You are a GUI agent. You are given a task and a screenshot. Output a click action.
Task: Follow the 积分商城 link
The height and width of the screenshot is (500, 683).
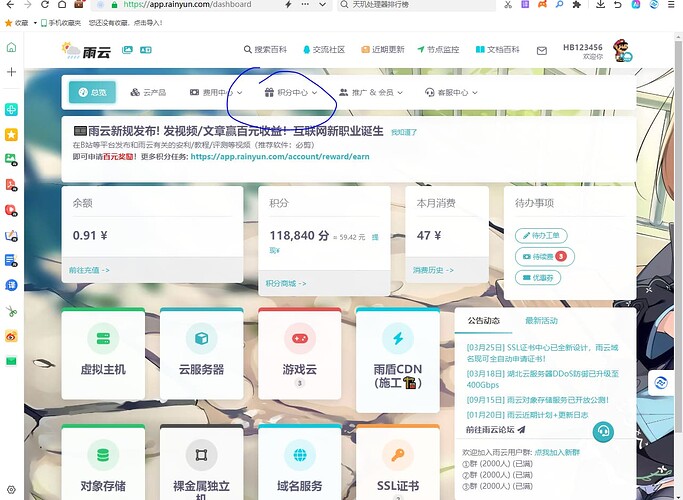coord(286,283)
